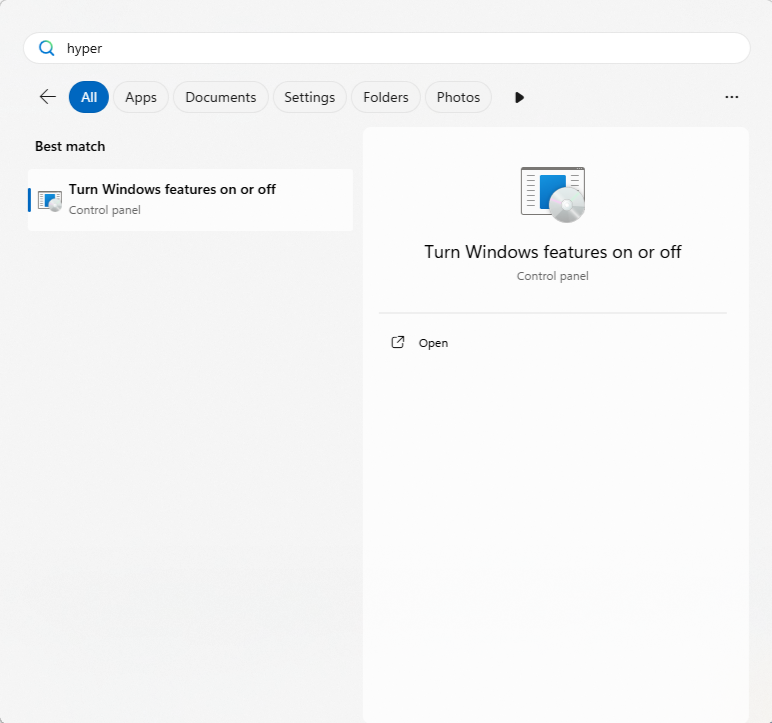Screen dimensions: 772x723
Task: Click Open in the preview pane
Action: 433,343
